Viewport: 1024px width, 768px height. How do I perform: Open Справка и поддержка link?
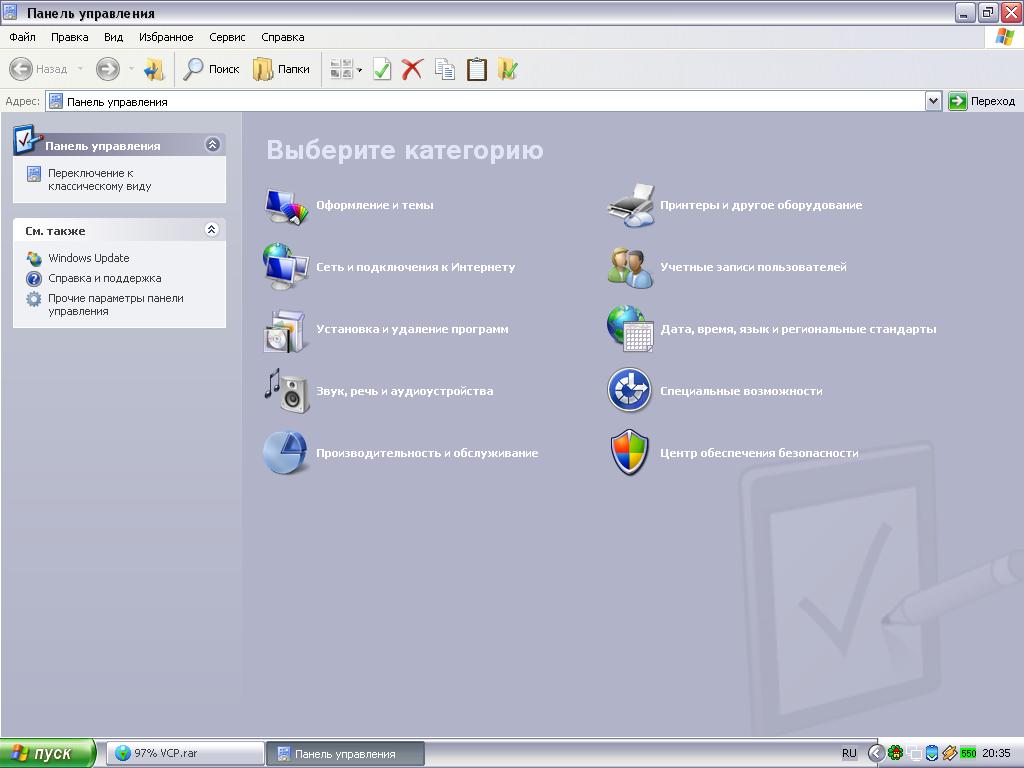[104, 278]
